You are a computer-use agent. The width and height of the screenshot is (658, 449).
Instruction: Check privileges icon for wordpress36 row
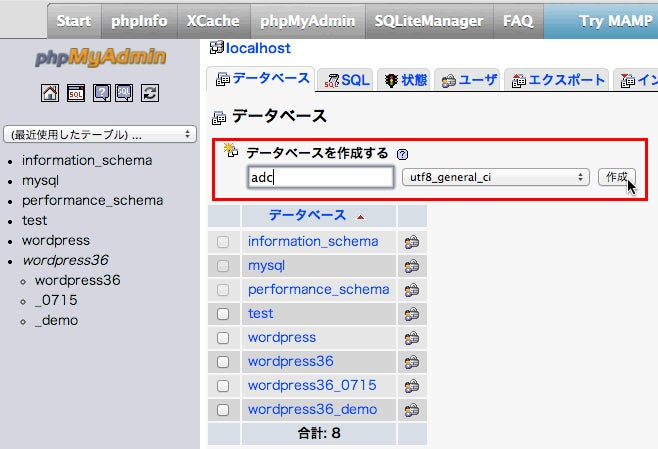412,362
